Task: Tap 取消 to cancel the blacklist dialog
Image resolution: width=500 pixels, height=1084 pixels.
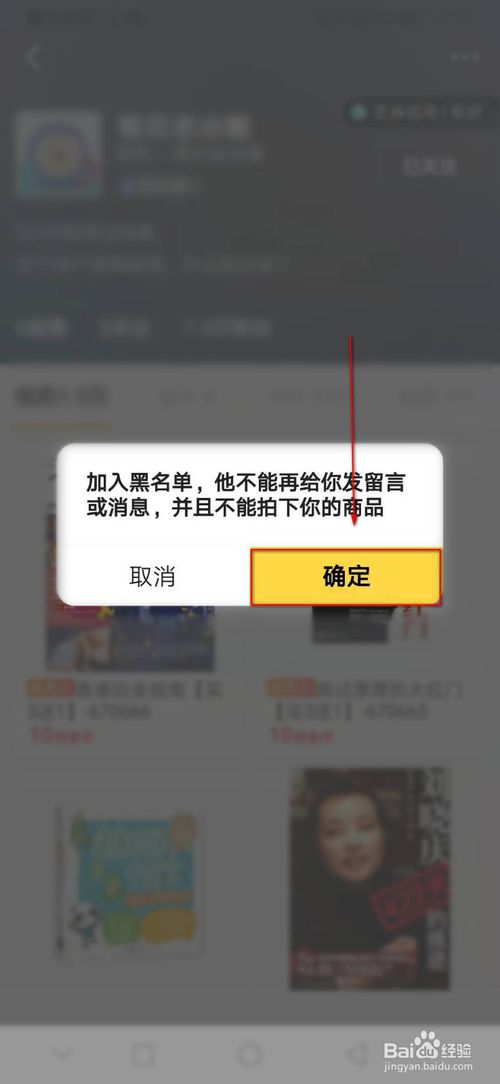Action: (x=152, y=577)
